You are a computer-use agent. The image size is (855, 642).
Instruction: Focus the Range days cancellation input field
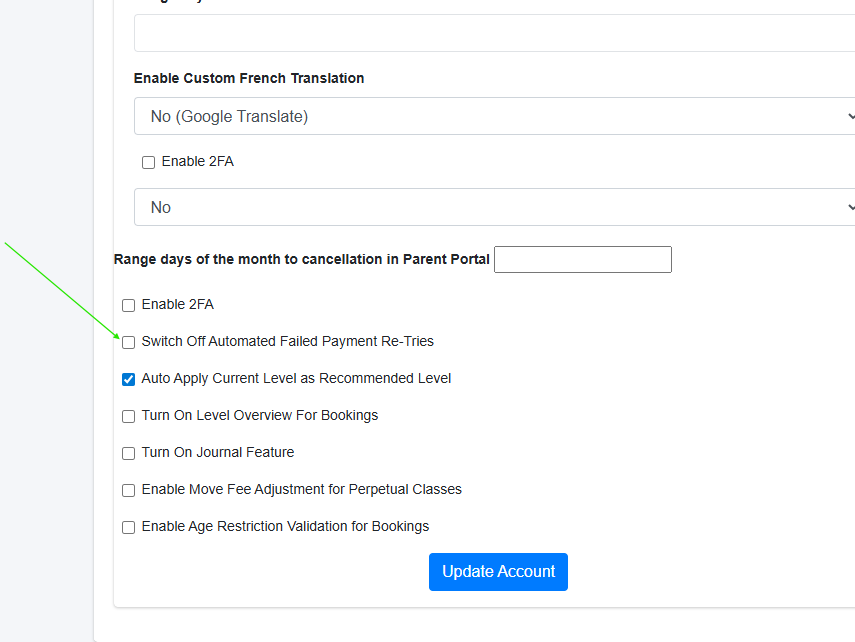pyautogui.click(x=582, y=260)
